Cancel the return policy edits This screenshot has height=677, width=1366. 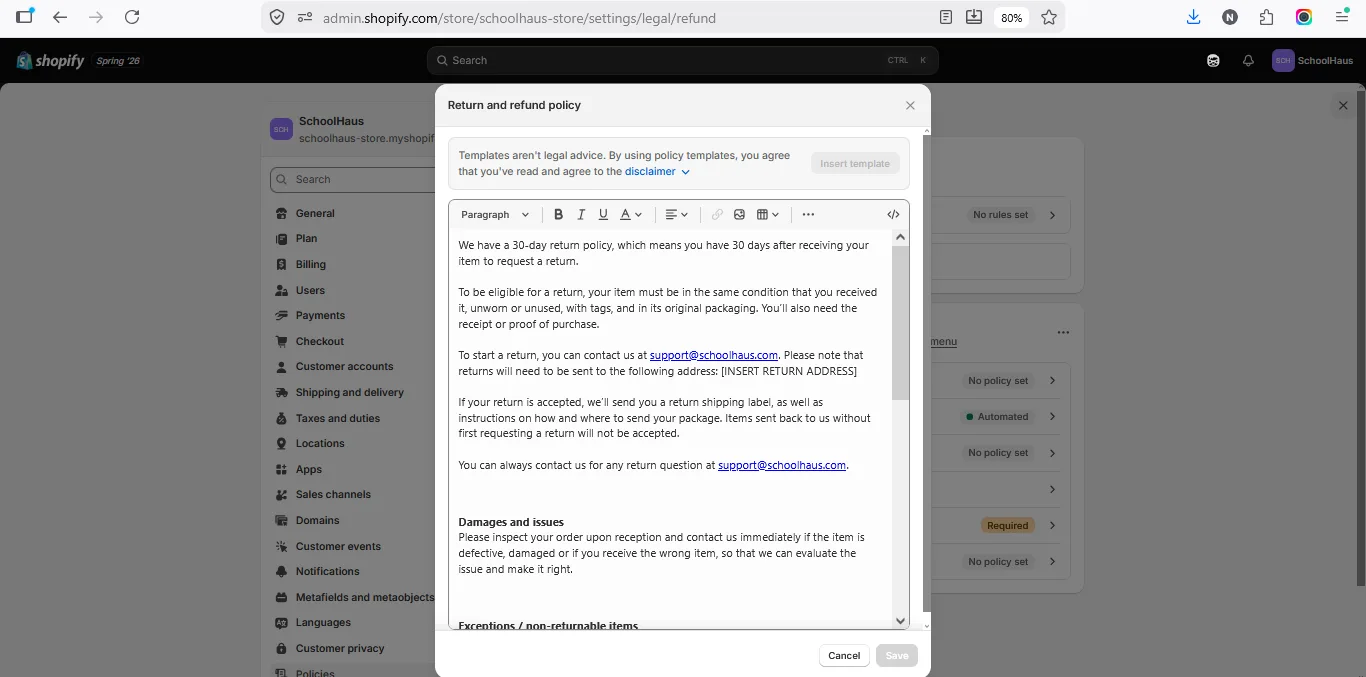[844, 656]
